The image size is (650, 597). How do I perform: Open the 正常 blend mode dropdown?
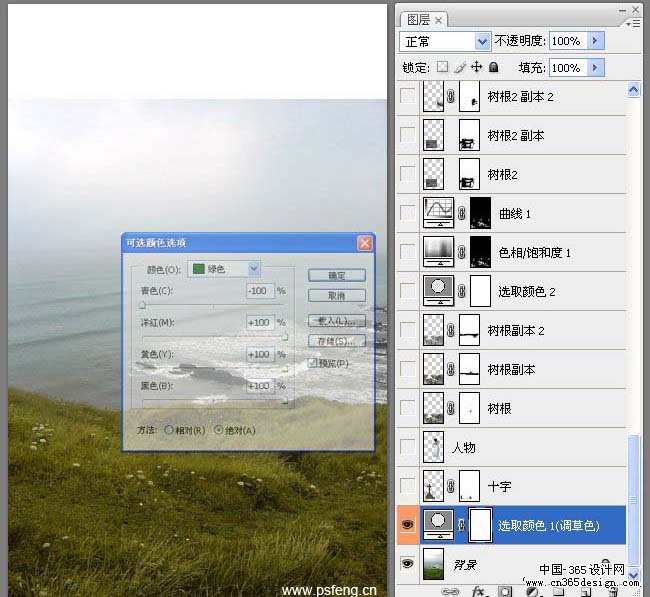pos(445,41)
